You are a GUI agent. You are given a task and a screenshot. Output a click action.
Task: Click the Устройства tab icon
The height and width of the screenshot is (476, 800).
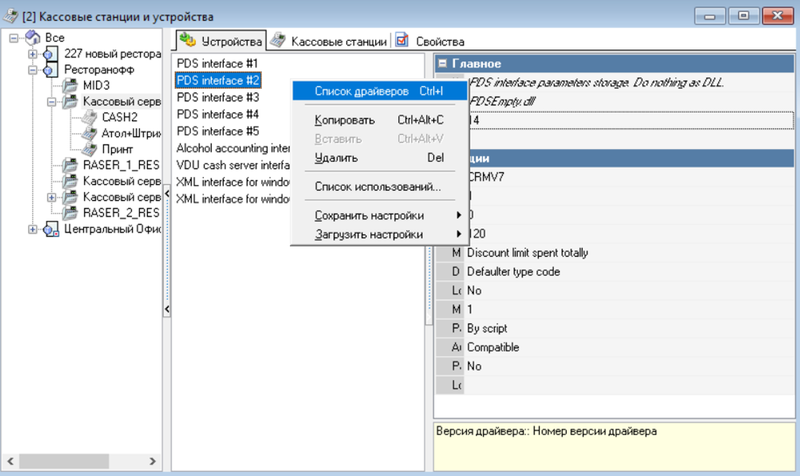187,40
